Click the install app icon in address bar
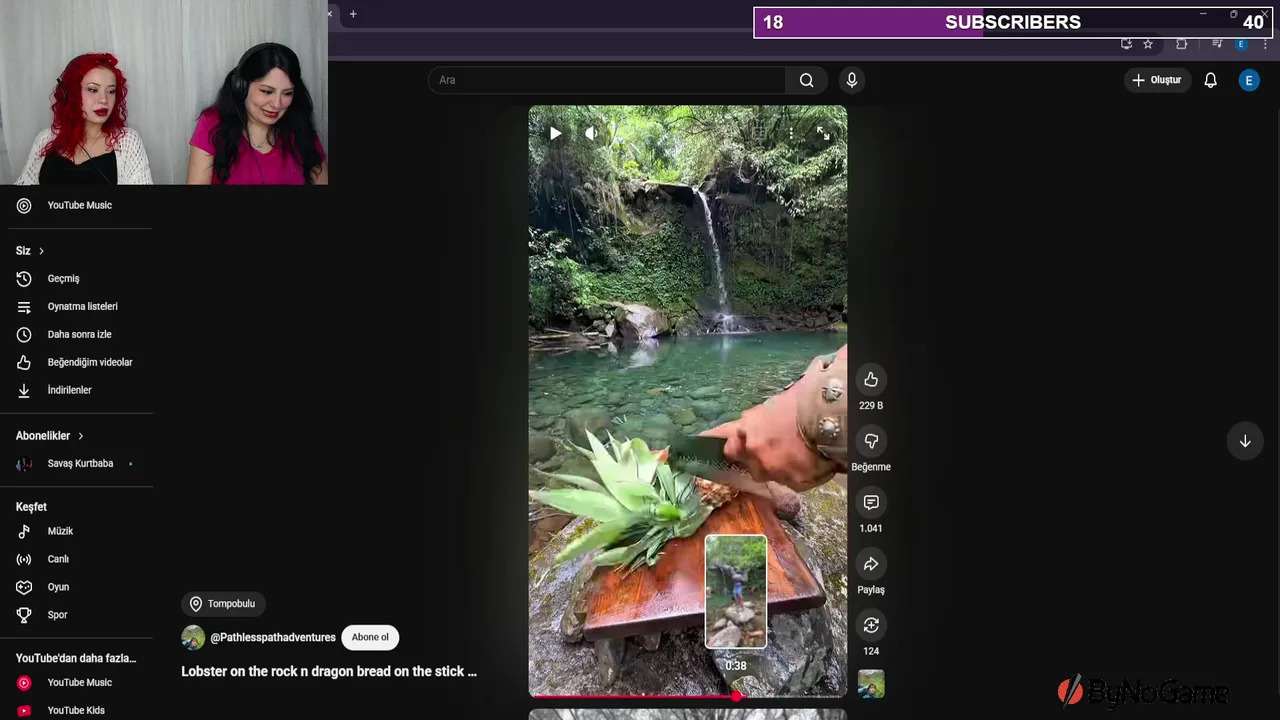Image resolution: width=1280 pixels, height=720 pixels. (x=1127, y=44)
